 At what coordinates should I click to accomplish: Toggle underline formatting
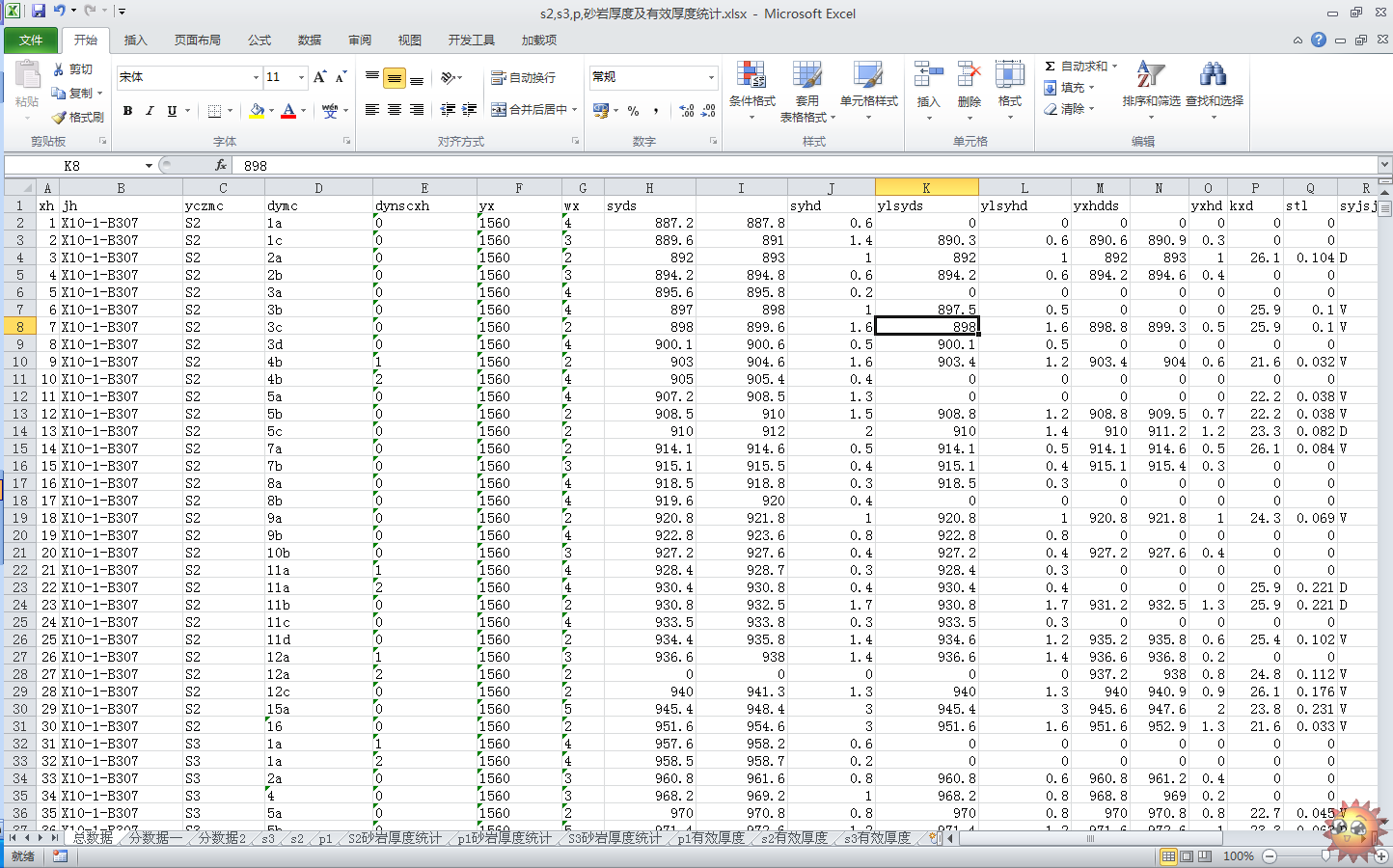tap(172, 111)
